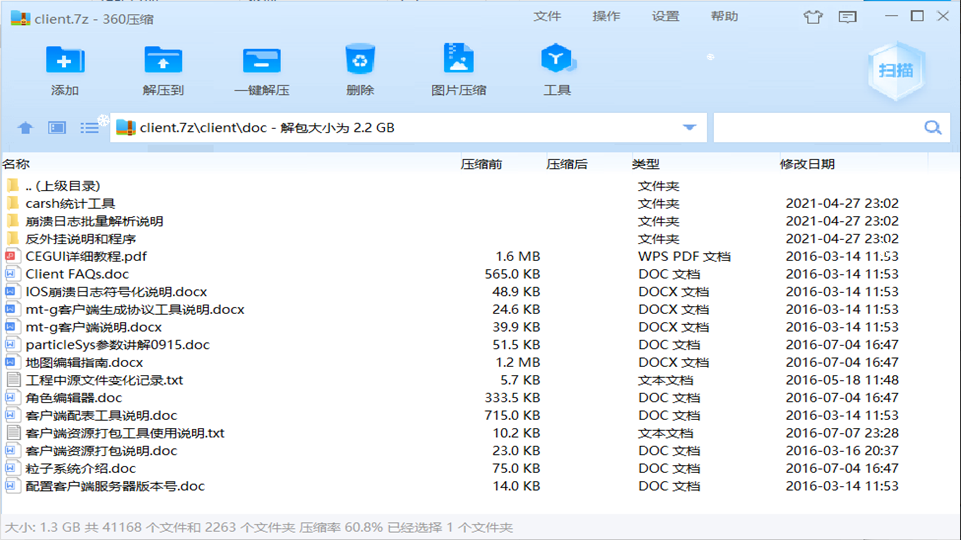Select the 粒子系统介绍.doc file icon
Viewport: 961px width, 540px height.
[x=11, y=468]
